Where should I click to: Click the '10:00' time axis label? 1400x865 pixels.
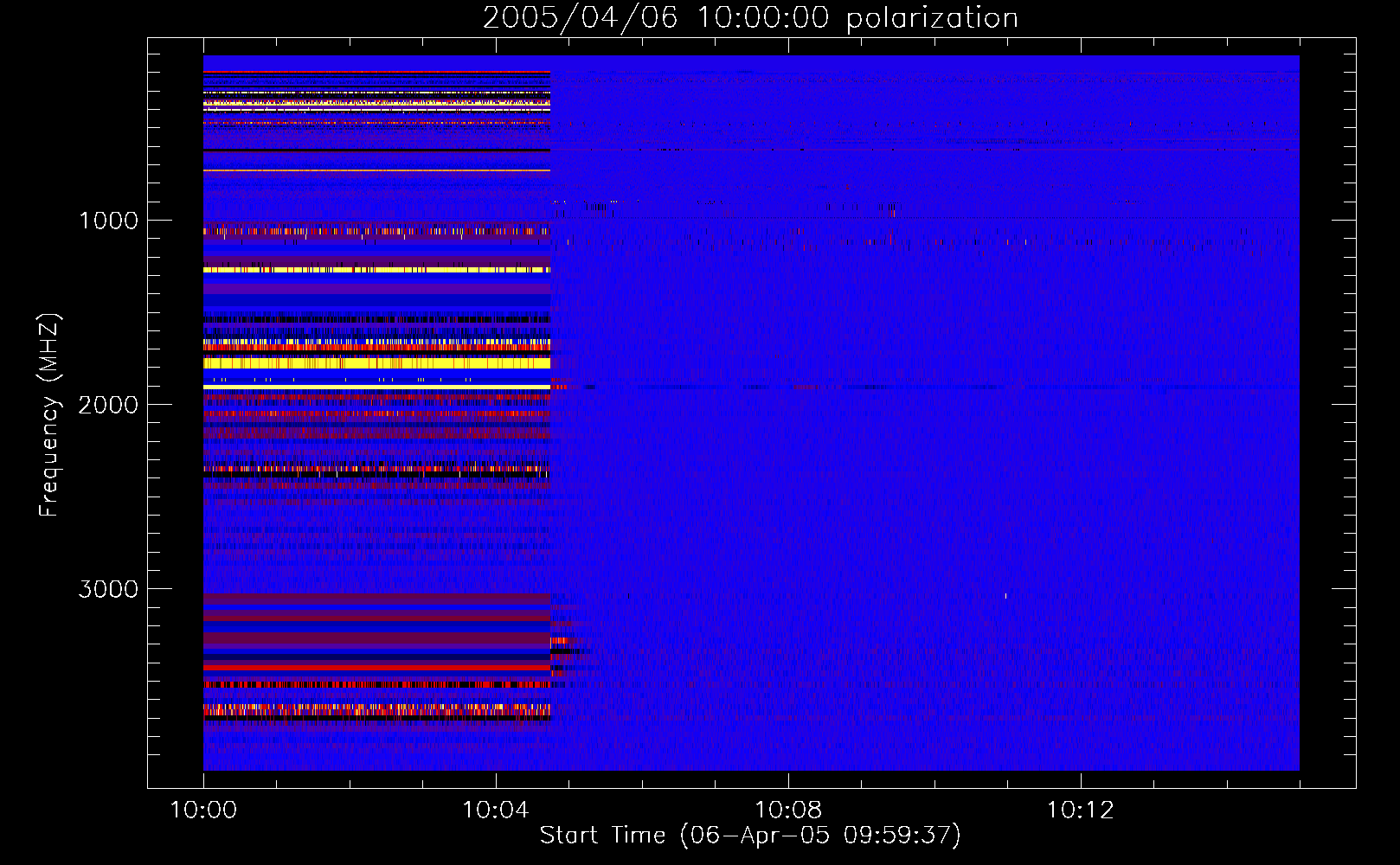point(203,810)
